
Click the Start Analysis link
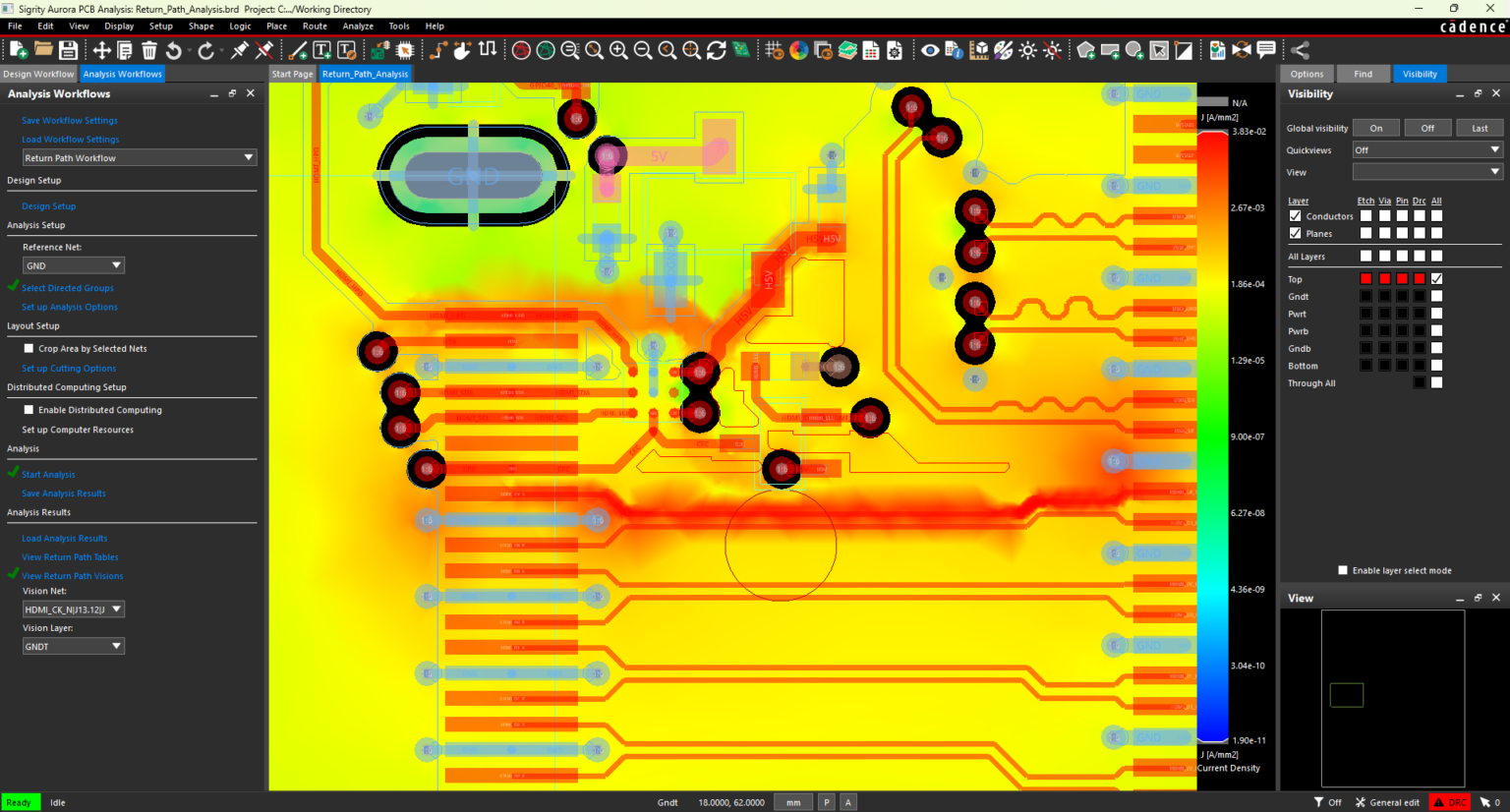click(48, 475)
